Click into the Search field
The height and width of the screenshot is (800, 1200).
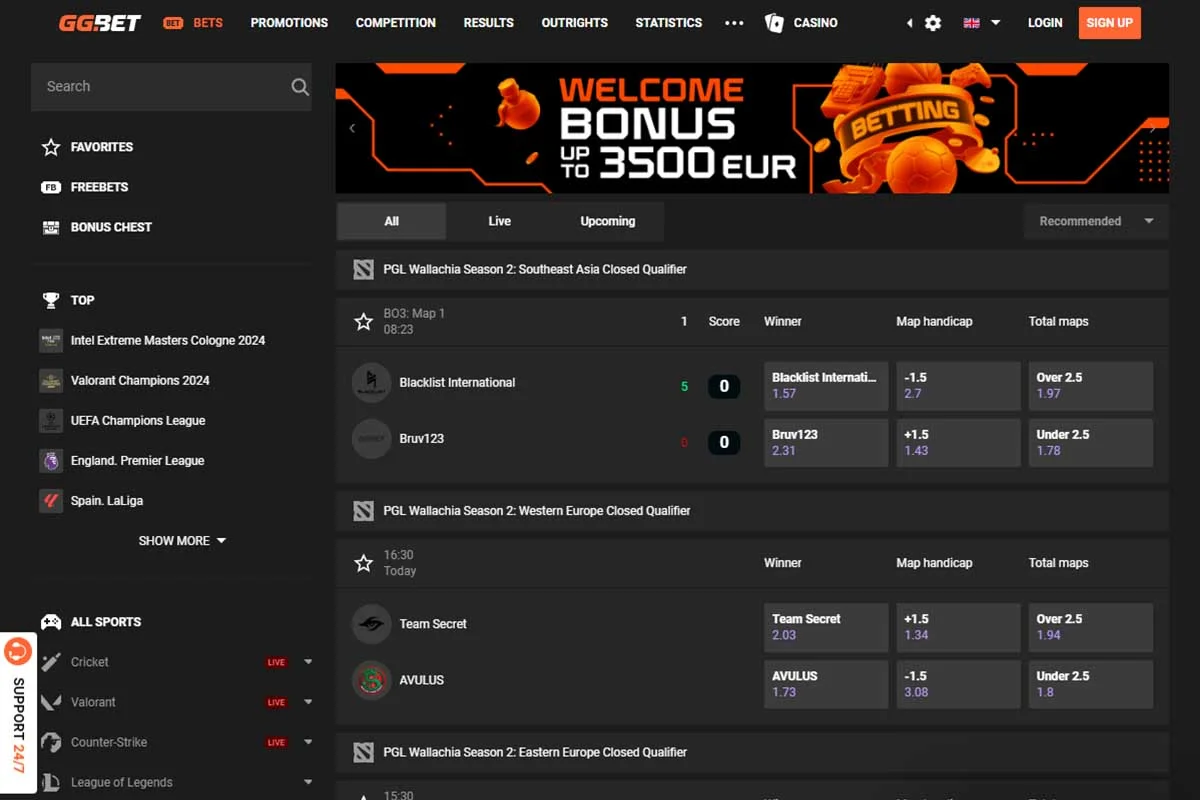click(171, 87)
